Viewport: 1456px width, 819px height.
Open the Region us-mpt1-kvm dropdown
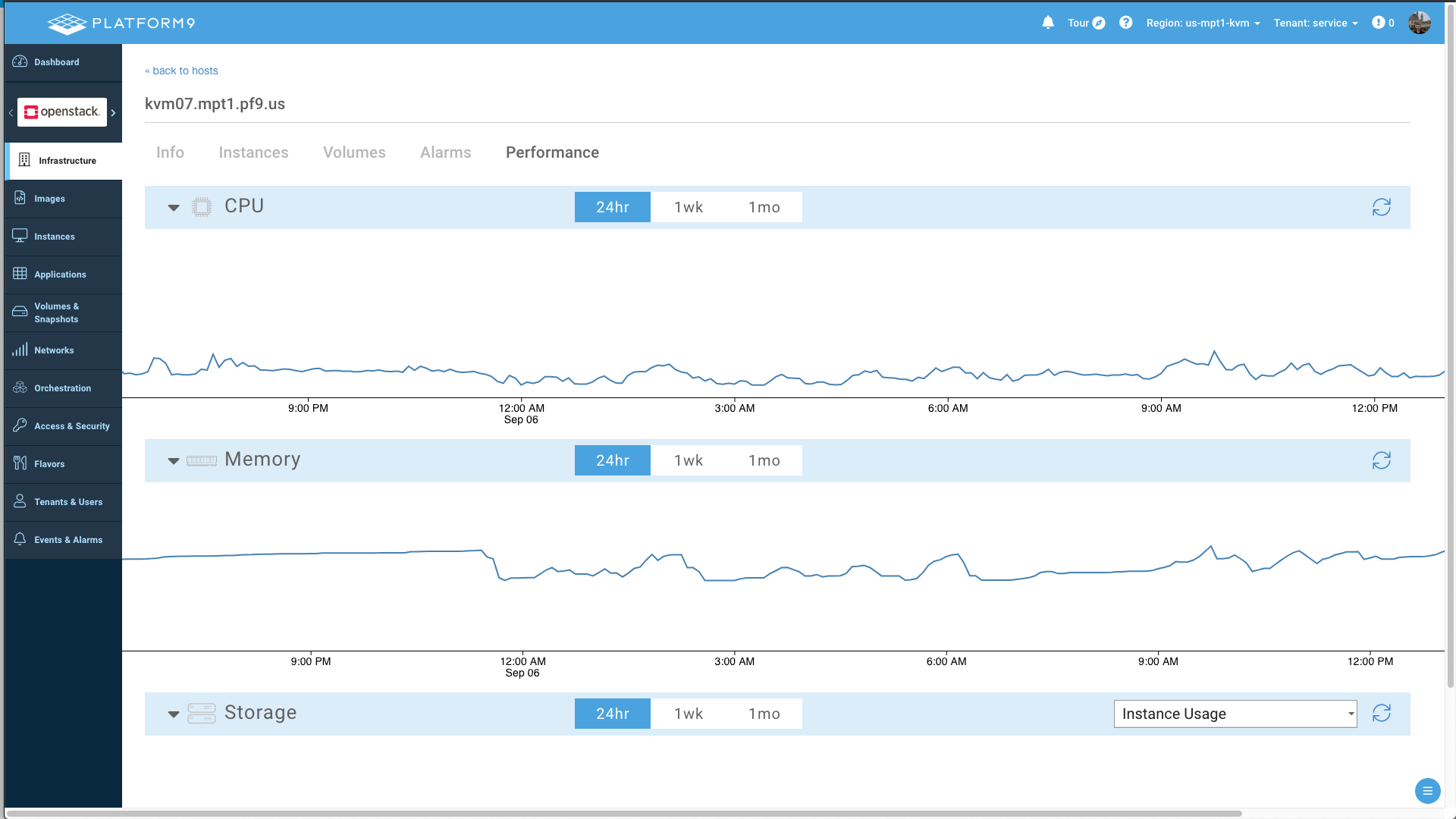tap(1203, 23)
